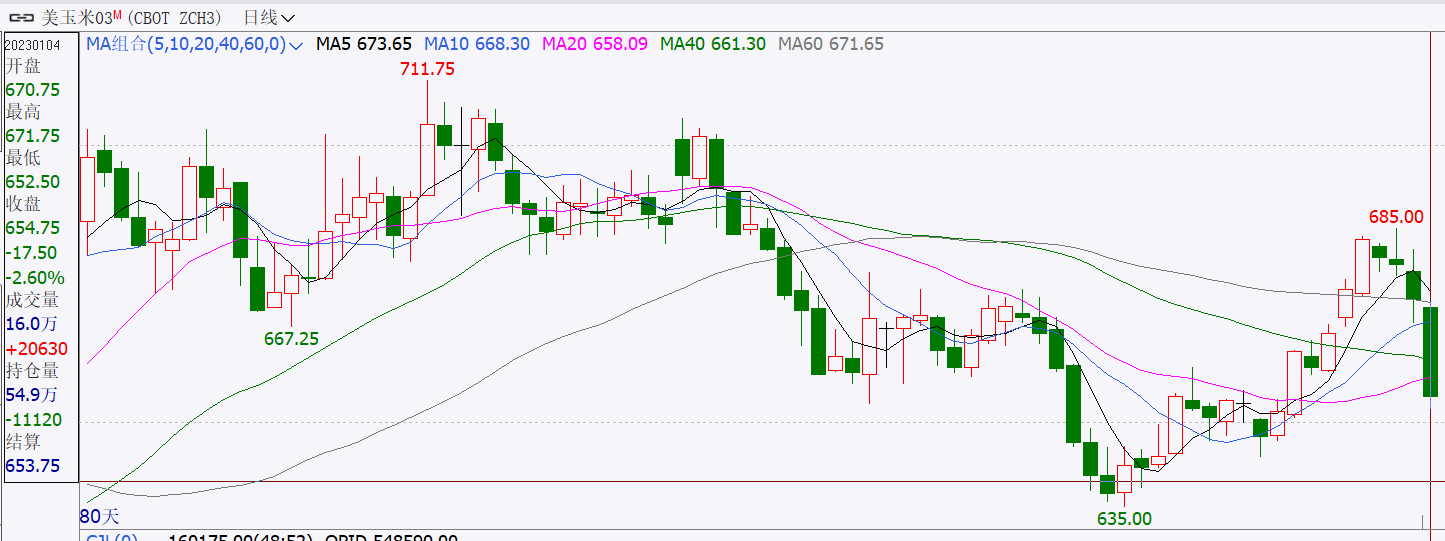The image size is (1445, 541).
Task: Click the open price value 670.75
Action: [33, 89]
